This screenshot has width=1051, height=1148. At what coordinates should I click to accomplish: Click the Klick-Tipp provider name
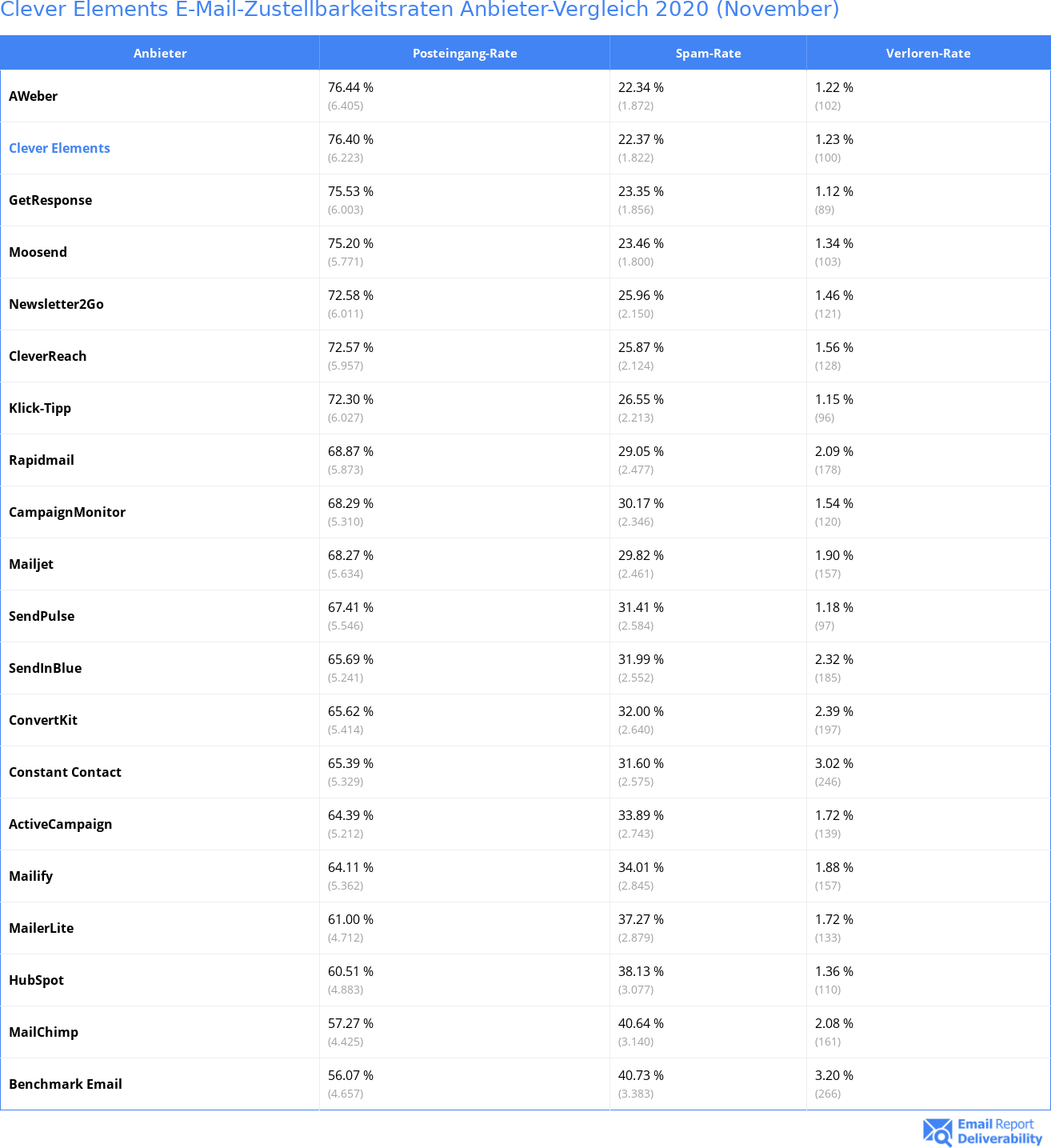pos(40,408)
